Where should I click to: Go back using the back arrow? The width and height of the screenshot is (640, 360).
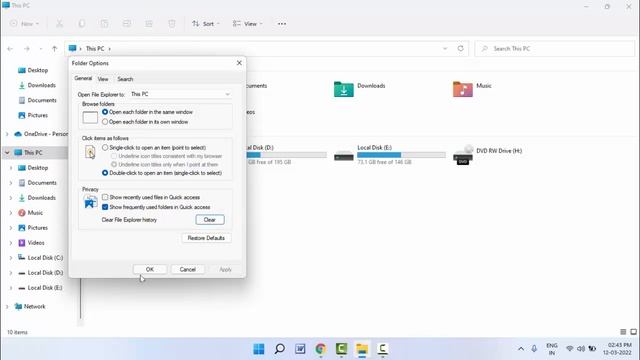pos(10,49)
